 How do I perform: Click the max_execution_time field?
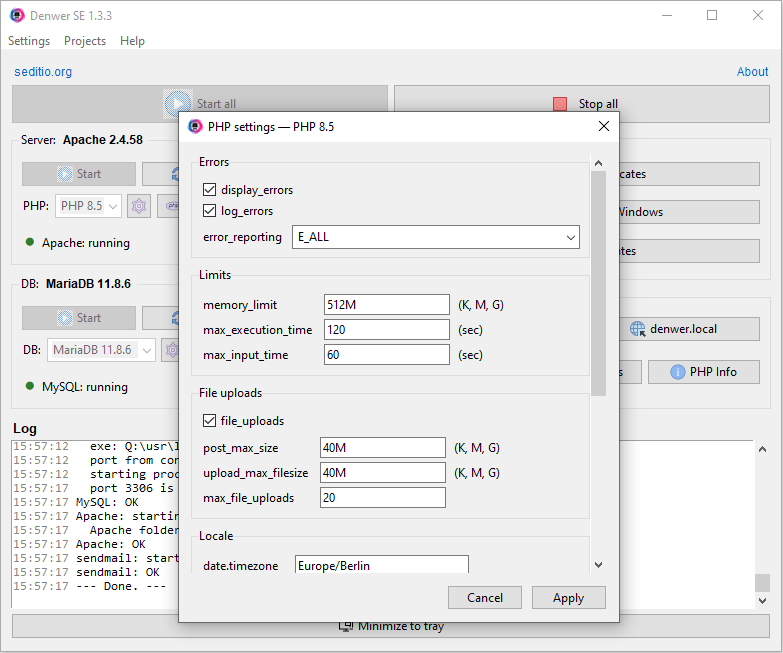387,329
